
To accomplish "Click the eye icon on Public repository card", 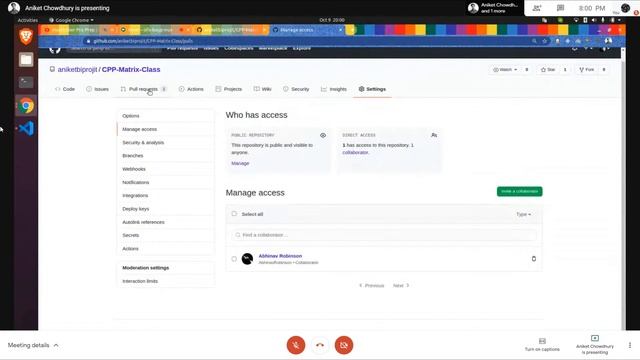I will pyautogui.click(x=323, y=135).
